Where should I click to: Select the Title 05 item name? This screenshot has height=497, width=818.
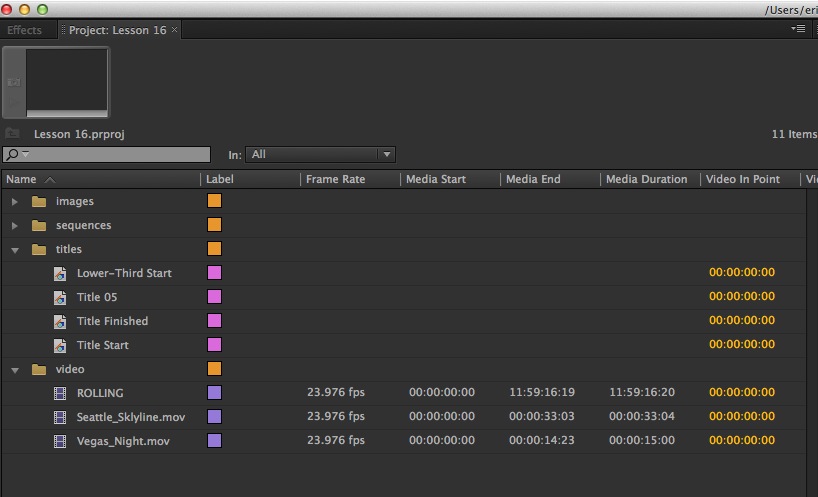[97, 297]
